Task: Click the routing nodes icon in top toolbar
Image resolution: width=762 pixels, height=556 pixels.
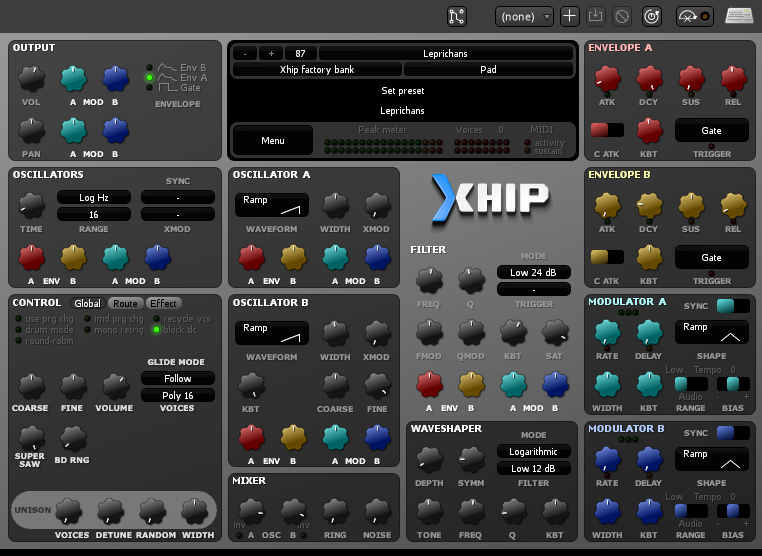Action: tap(457, 16)
